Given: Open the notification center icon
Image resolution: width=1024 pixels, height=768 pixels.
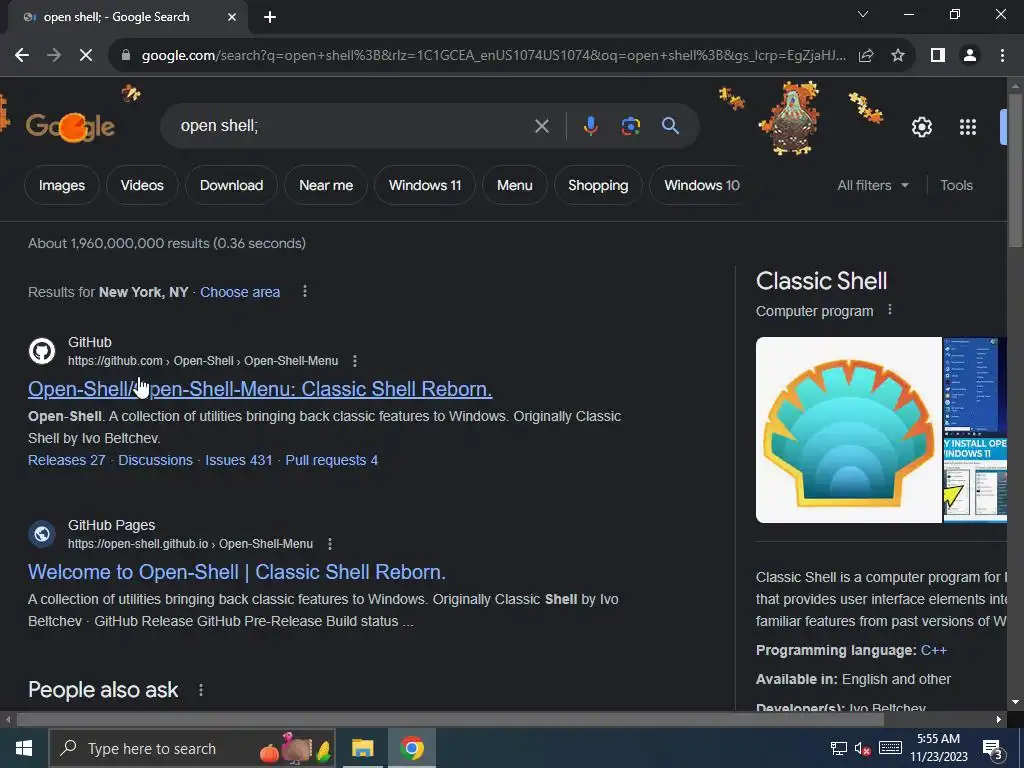Looking at the screenshot, I should coord(993,750).
